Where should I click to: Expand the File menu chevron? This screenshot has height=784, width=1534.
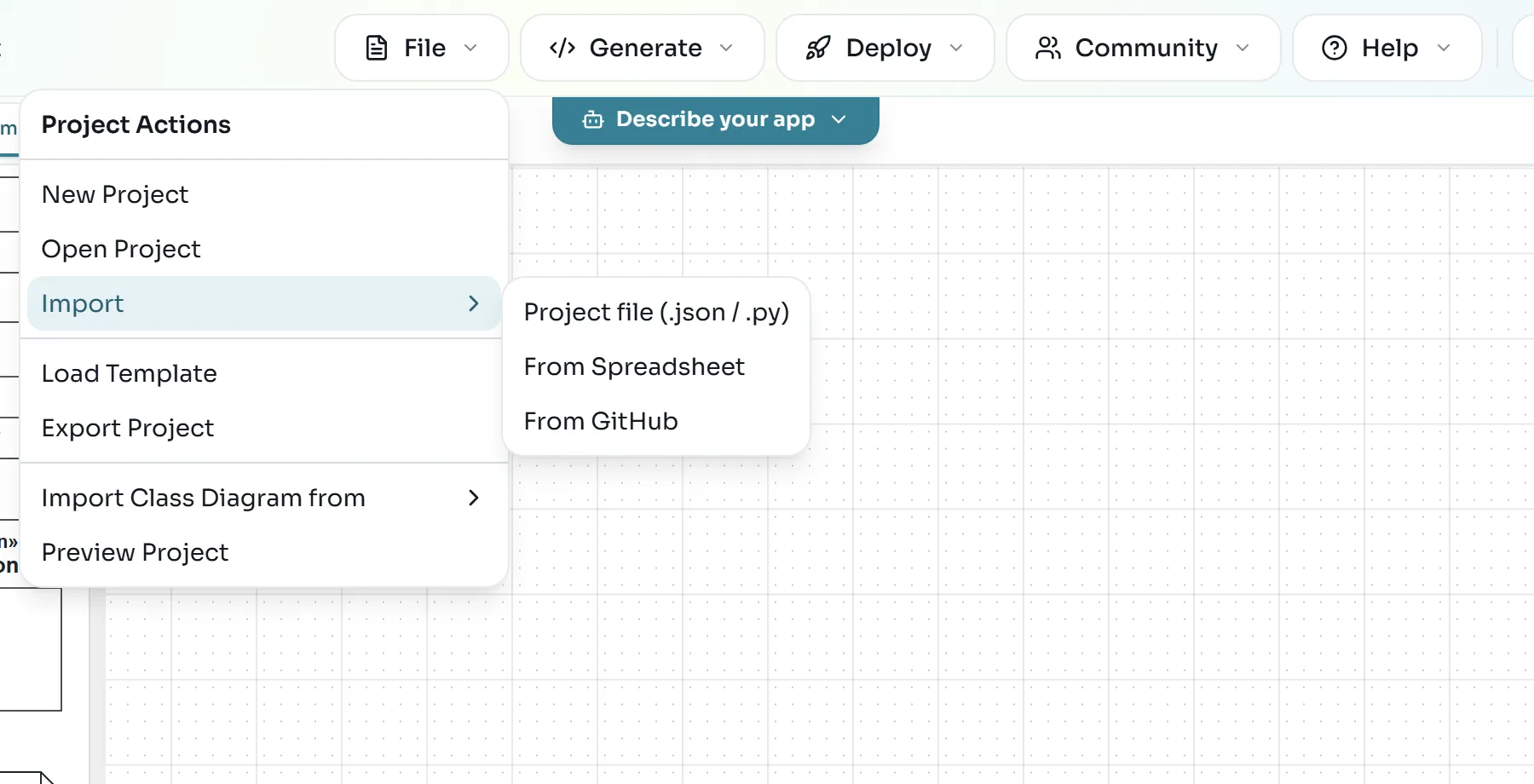pos(470,48)
